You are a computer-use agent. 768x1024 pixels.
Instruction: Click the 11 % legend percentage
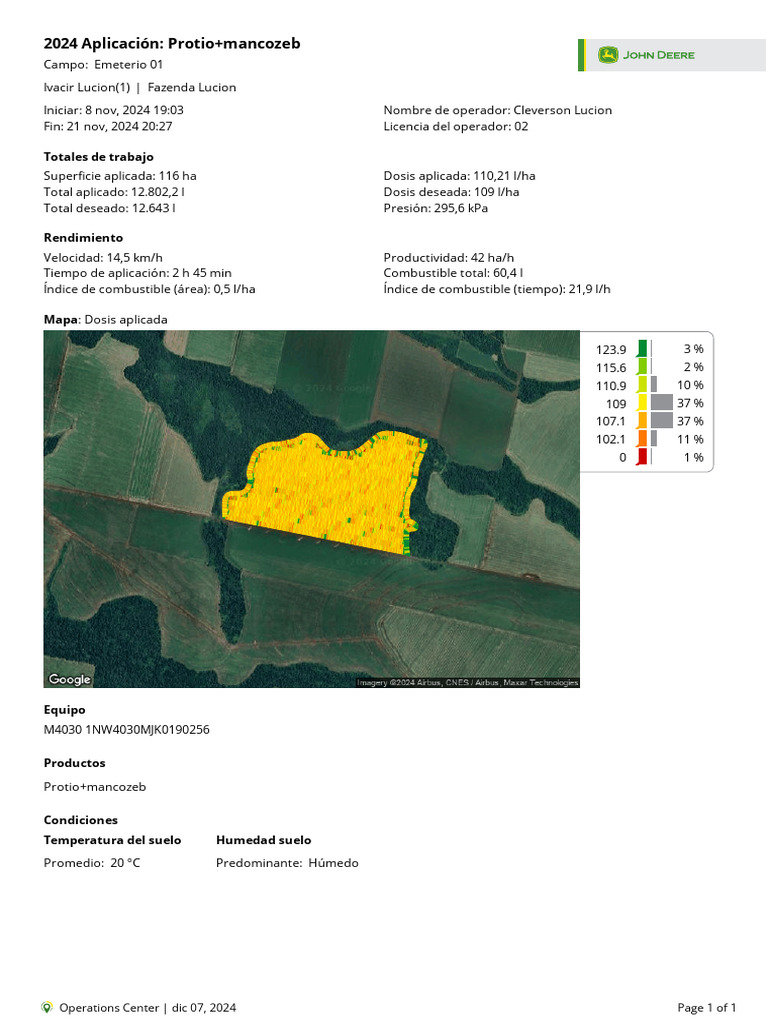690,440
